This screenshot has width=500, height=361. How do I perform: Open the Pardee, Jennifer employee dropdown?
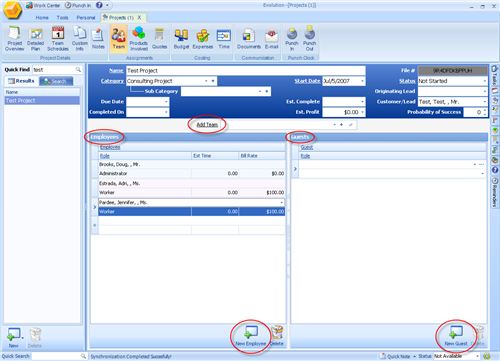281,203
